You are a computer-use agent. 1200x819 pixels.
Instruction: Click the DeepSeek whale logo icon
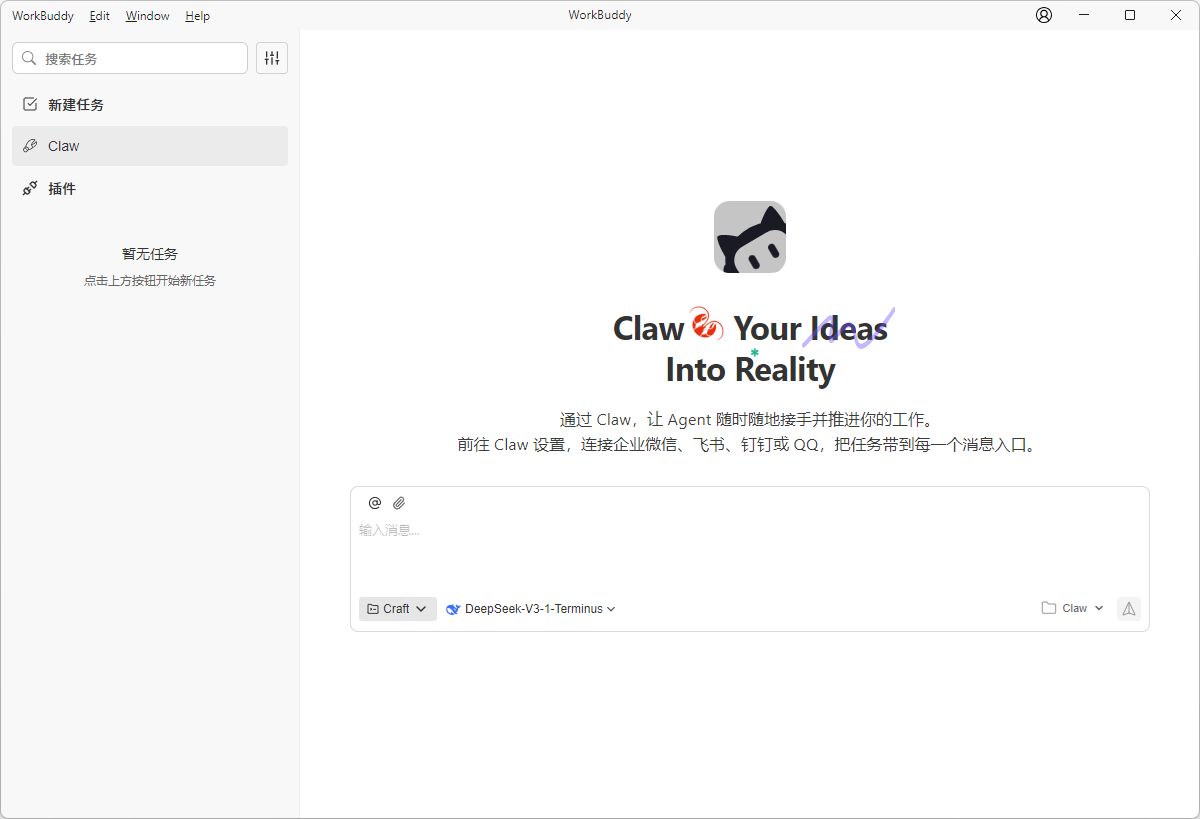(453, 609)
